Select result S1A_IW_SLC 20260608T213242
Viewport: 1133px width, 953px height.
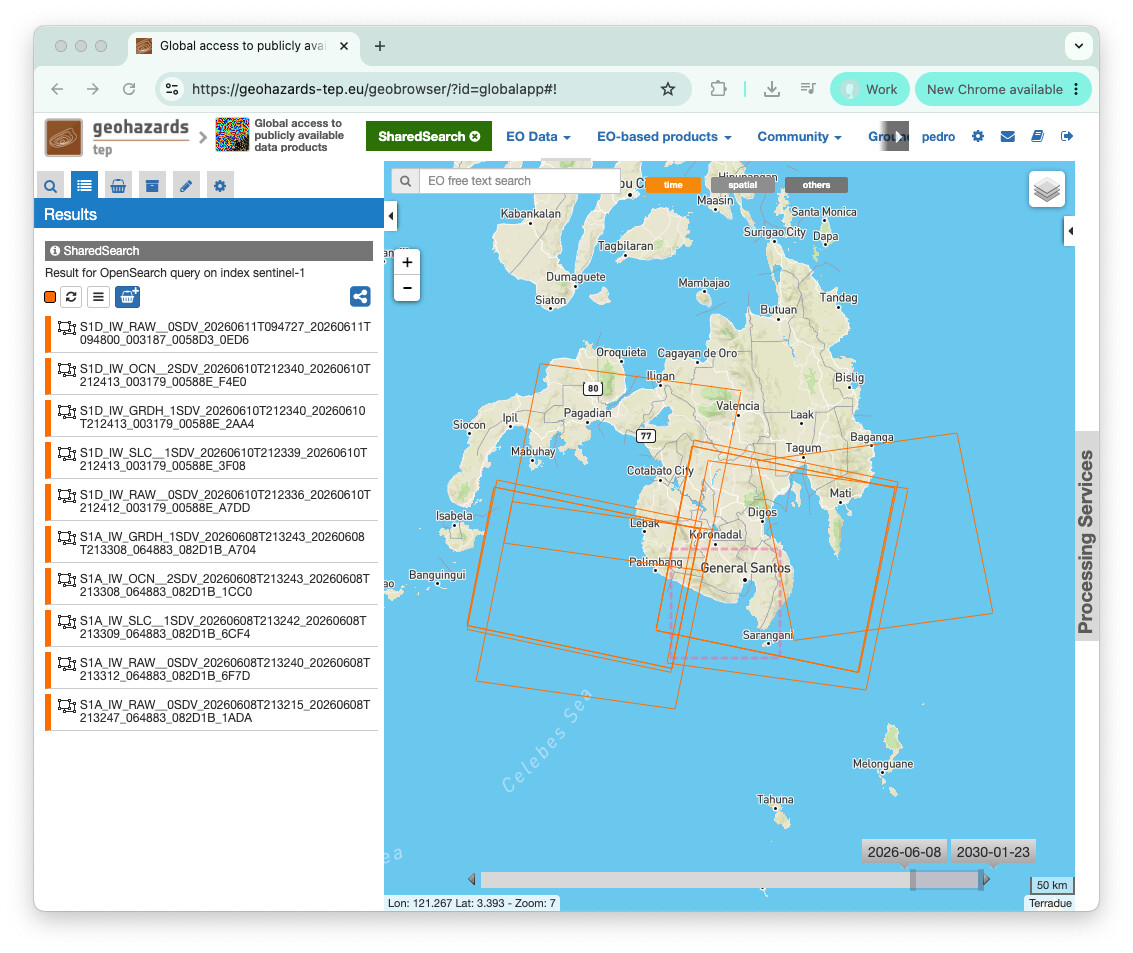click(x=211, y=627)
